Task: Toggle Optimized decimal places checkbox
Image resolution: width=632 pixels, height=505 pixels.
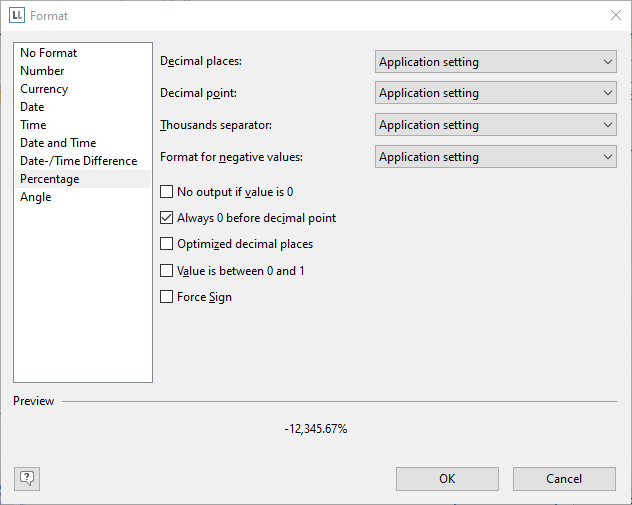Action: [x=167, y=244]
